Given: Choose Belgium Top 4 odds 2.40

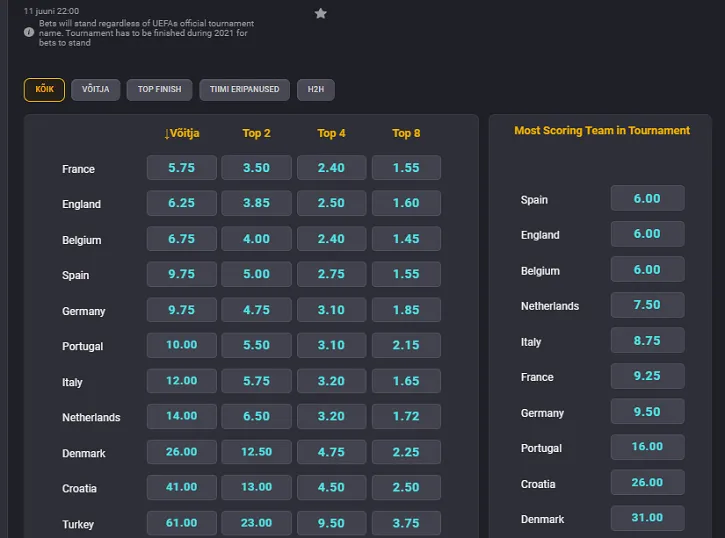Looking at the screenshot, I should (331, 239).
